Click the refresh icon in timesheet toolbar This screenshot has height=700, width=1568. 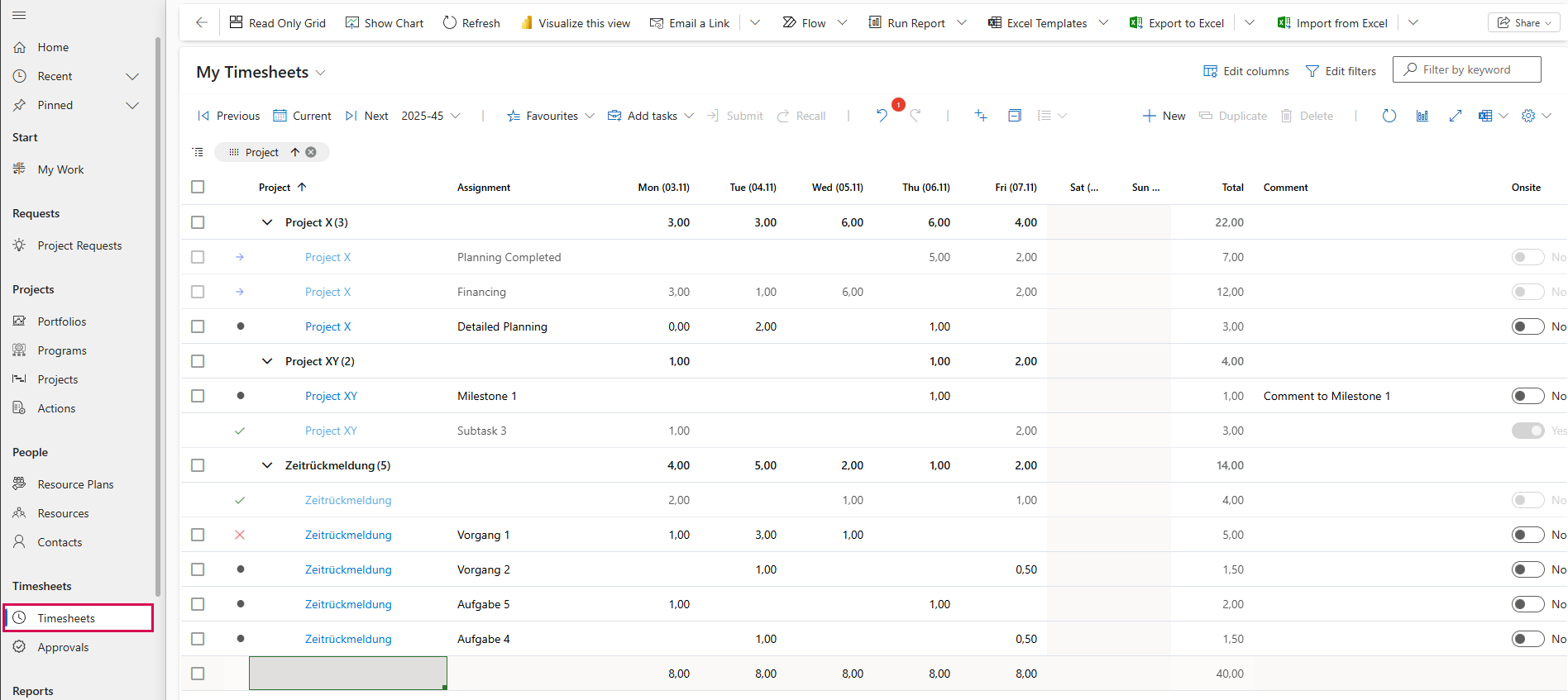pyautogui.click(x=1389, y=116)
